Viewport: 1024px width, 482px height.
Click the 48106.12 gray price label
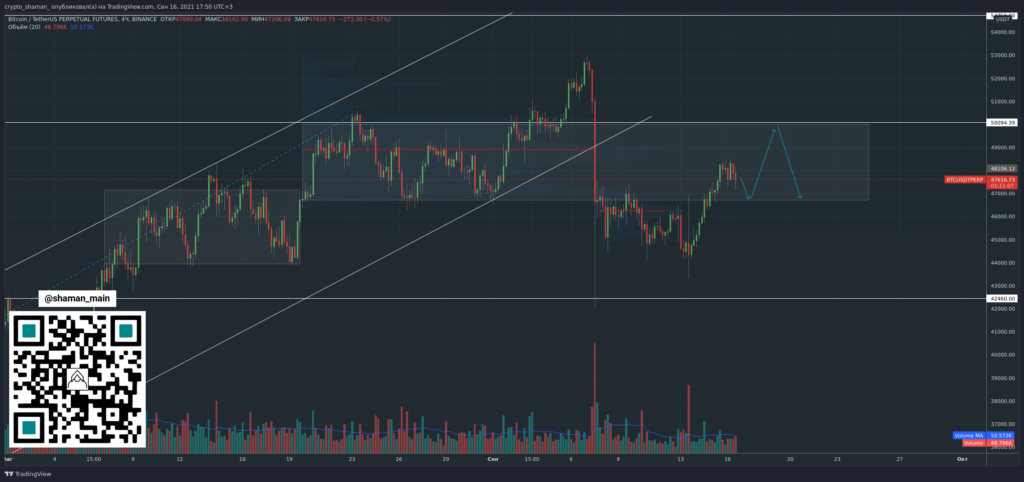(1000, 169)
